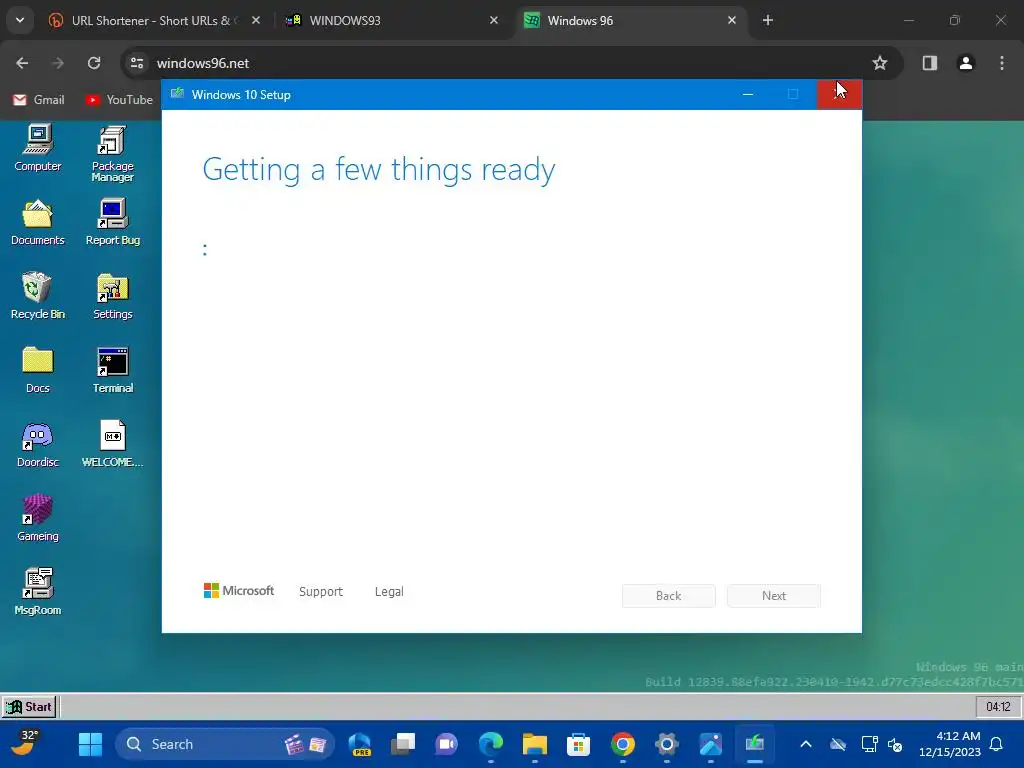The width and height of the screenshot is (1024, 768).
Task: Switch to the URL Shortener browser tab
Action: [x=153, y=21]
